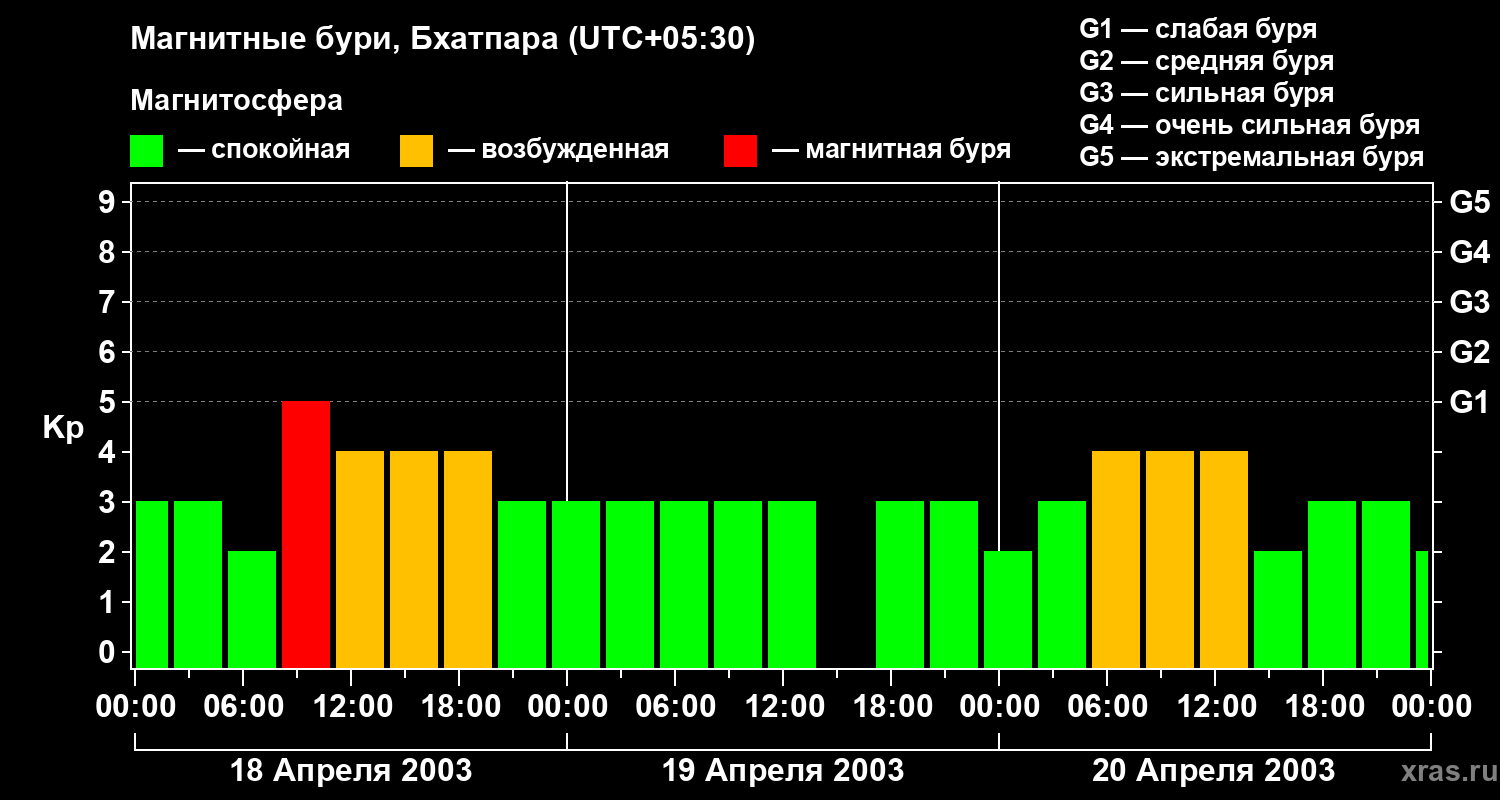Select the first orange bar on 20 April
Viewport: 1500px width, 800px height.
[x=1116, y=559]
